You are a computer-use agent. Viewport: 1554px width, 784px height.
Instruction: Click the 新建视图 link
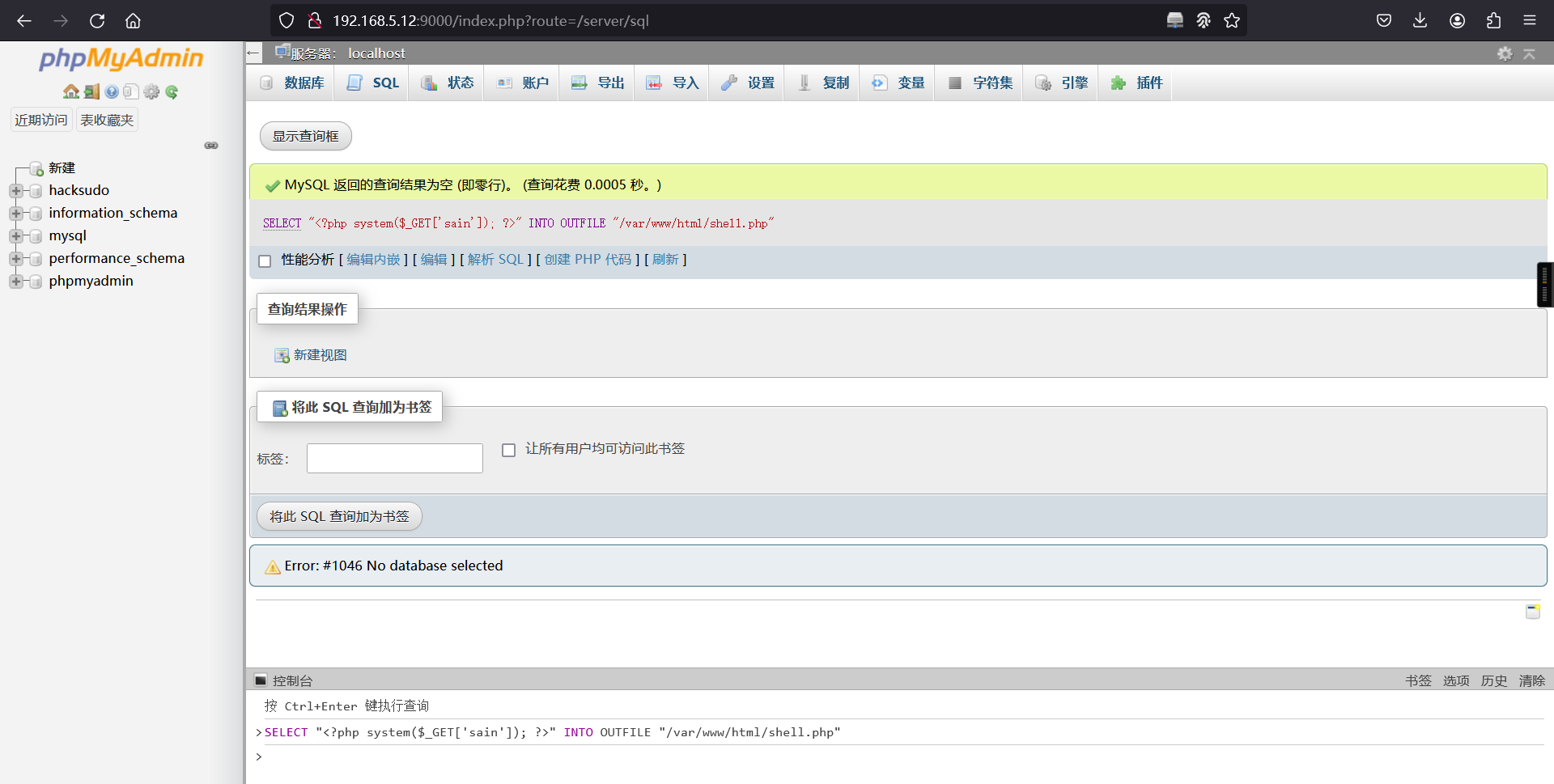point(321,355)
